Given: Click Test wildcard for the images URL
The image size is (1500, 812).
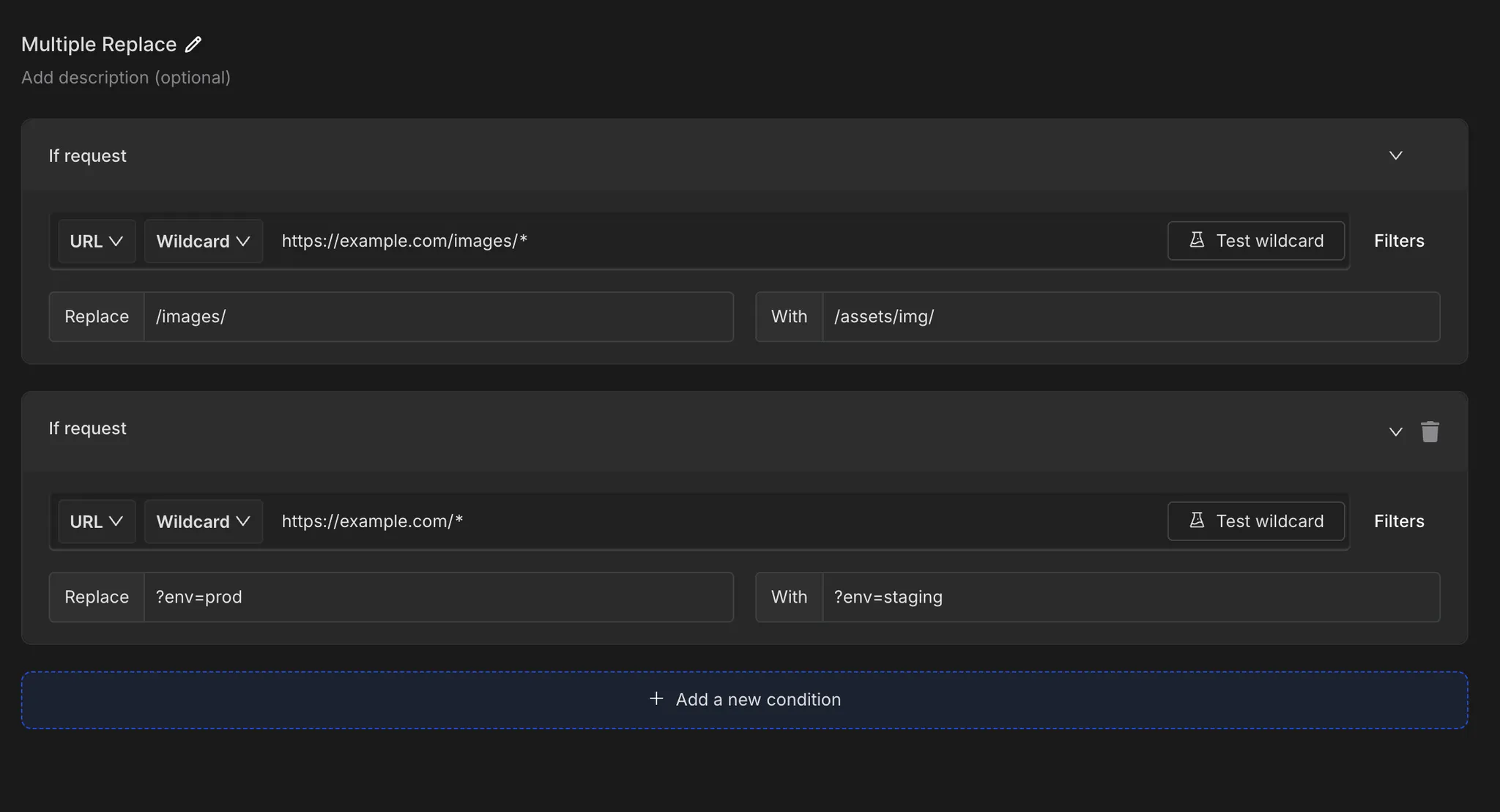Looking at the screenshot, I should (x=1255, y=241).
